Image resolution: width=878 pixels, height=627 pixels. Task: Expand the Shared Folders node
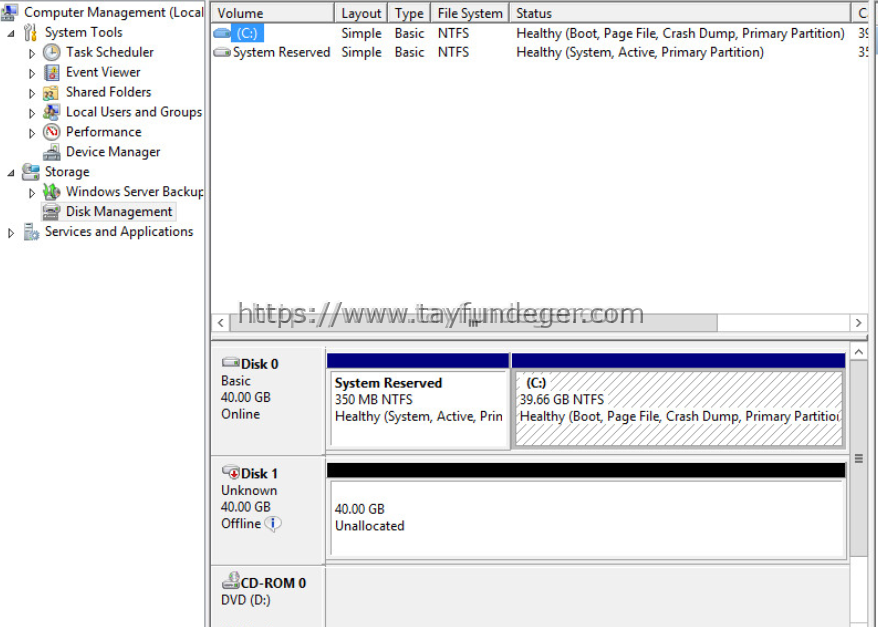click(x=32, y=93)
